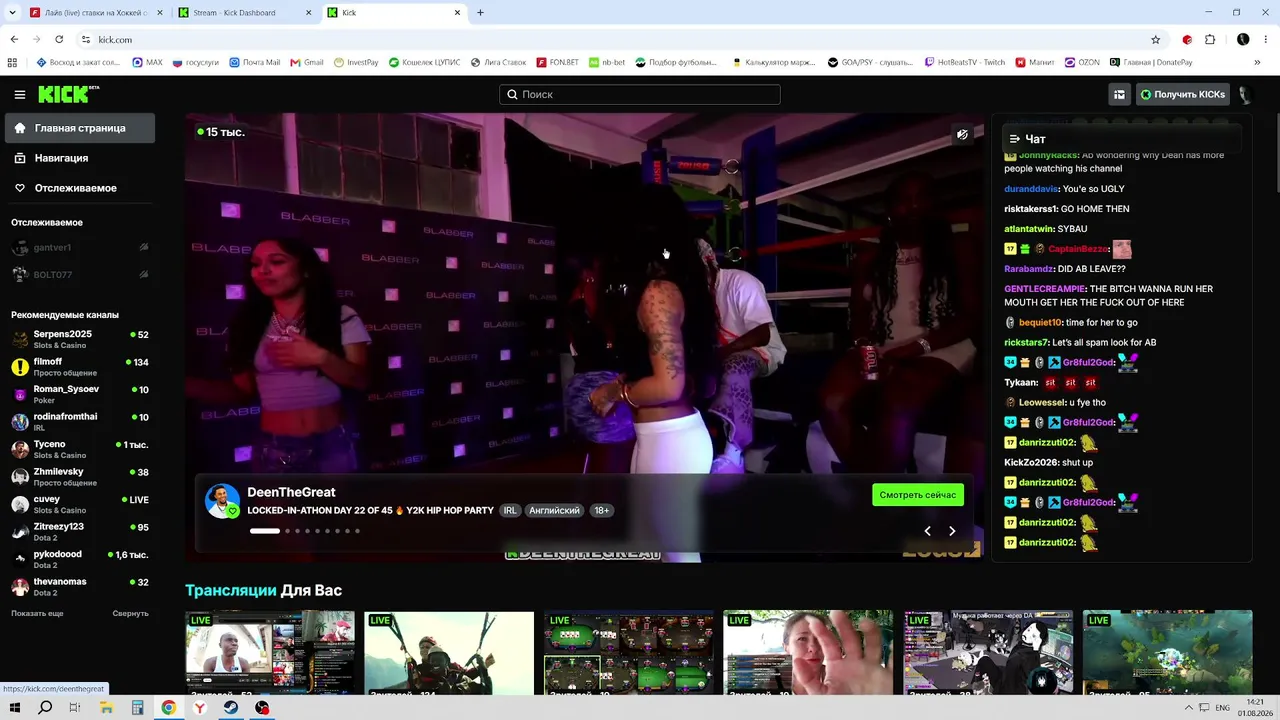The height and width of the screenshot is (720, 1280).
Task: Click the collapse chat icon next to Чат
Action: click(1014, 139)
